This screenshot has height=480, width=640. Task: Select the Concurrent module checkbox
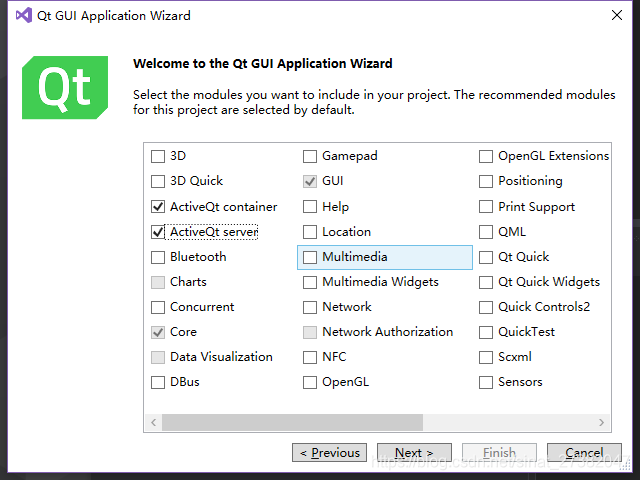pyautogui.click(x=158, y=307)
